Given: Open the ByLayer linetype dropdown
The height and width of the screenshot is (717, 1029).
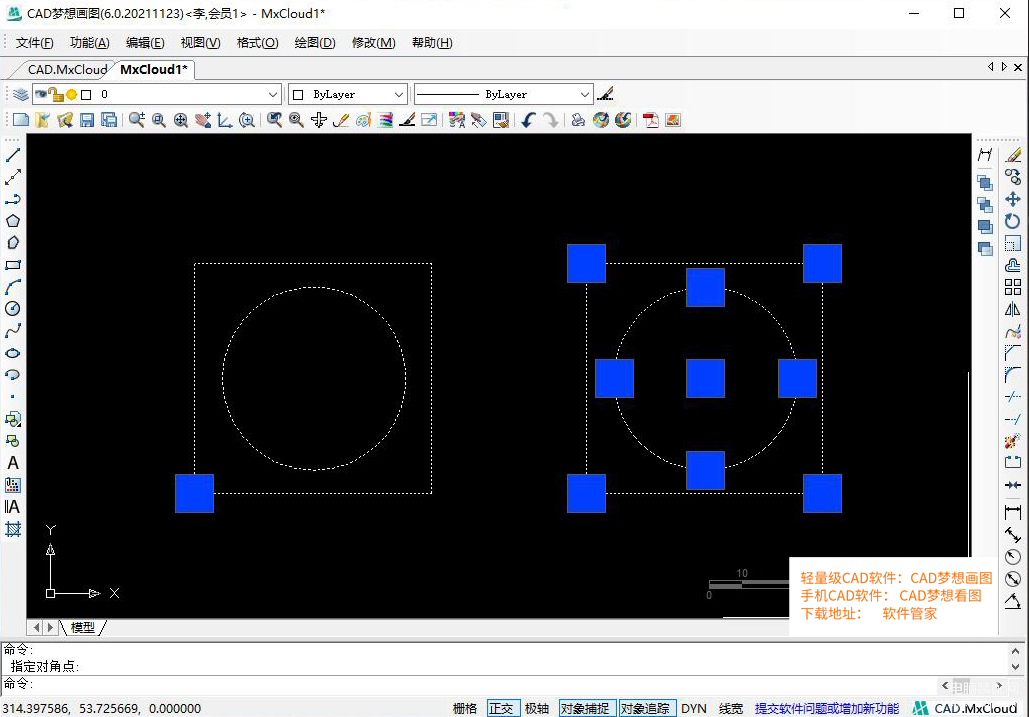Looking at the screenshot, I should (585, 94).
